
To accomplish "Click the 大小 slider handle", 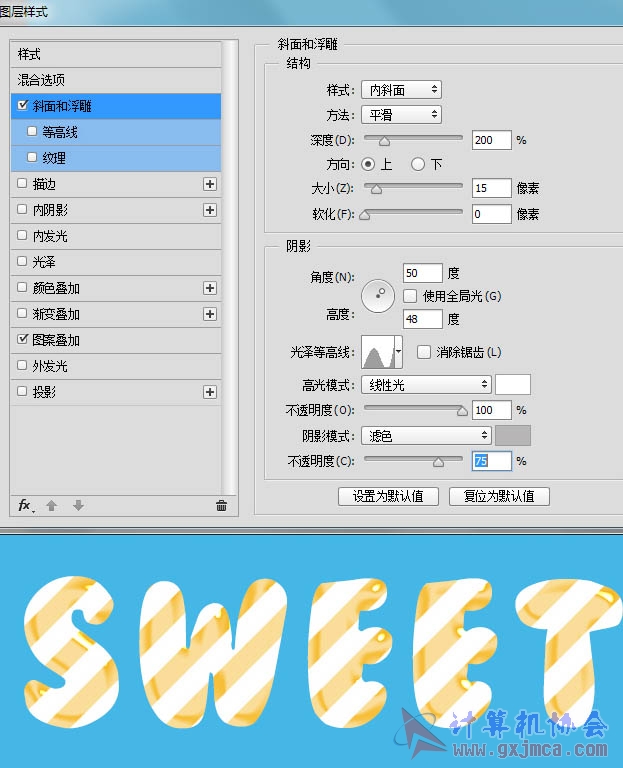I will [376, 189].
